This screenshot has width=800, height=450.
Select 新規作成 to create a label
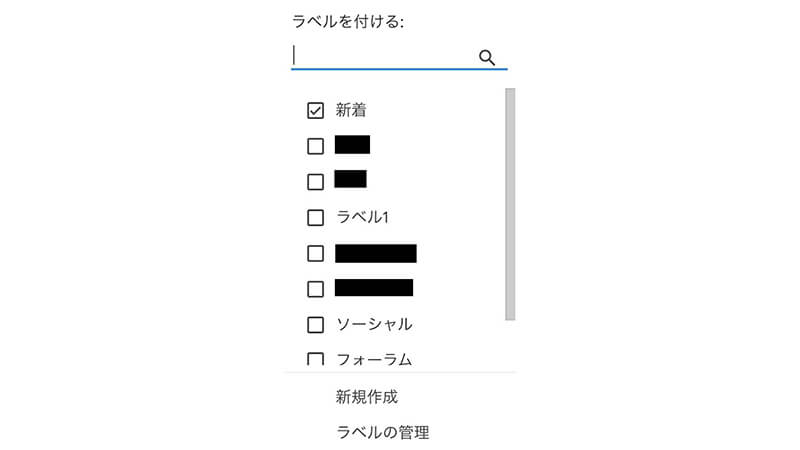point(367,397)
